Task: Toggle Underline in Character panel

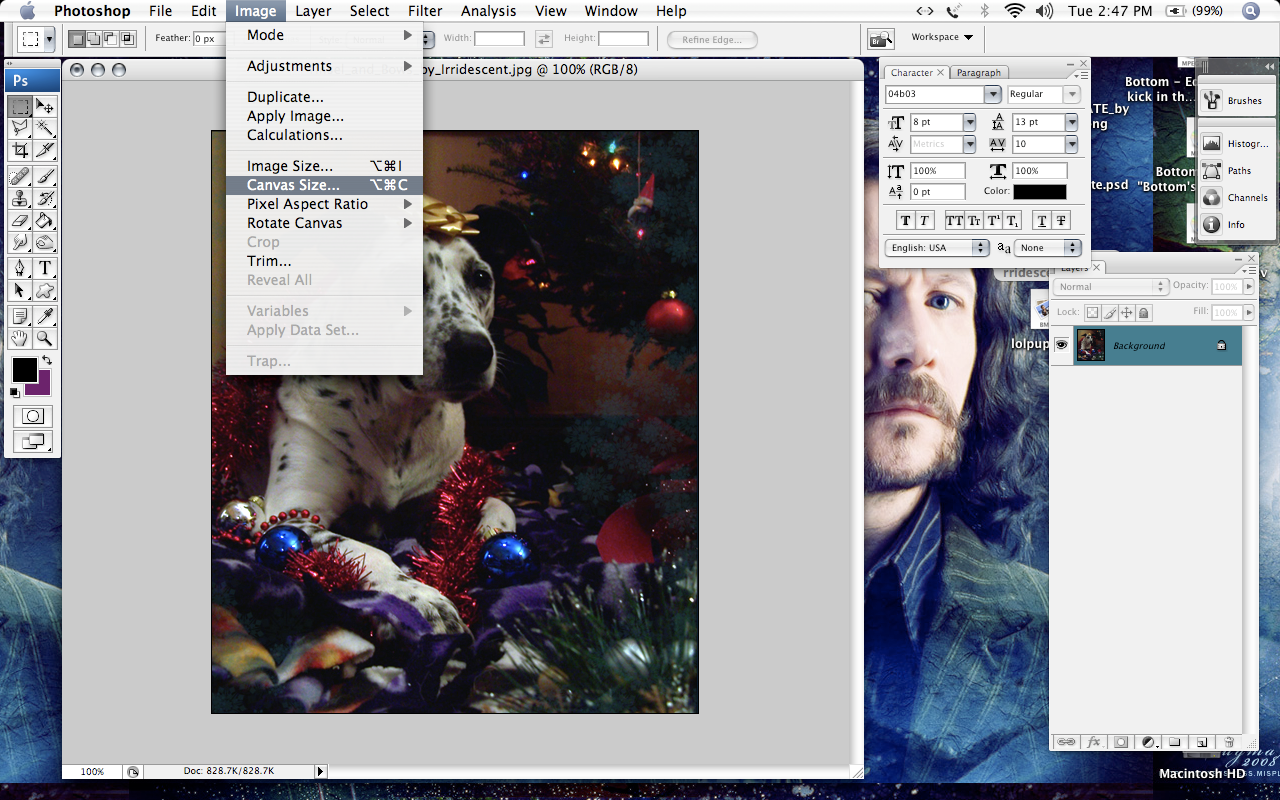Action: pyautogui.click(x=1042, y=221)
